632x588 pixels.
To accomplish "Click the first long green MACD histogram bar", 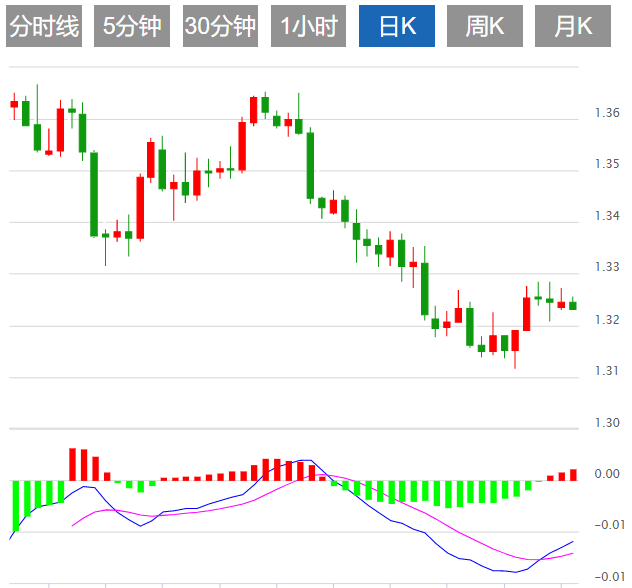I will (x=16, y=506).
